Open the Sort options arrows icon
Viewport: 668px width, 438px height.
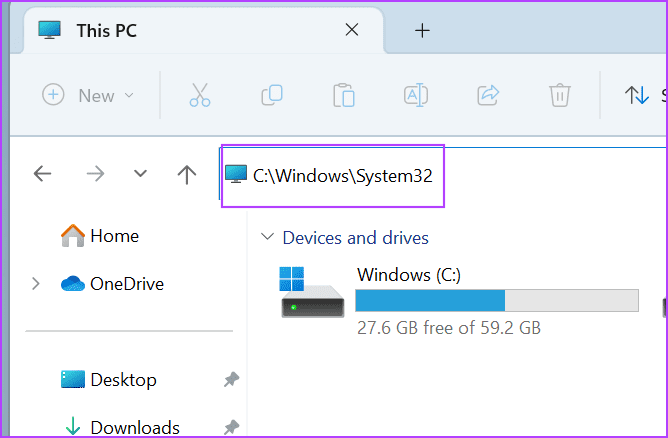(x=637, y=95)
